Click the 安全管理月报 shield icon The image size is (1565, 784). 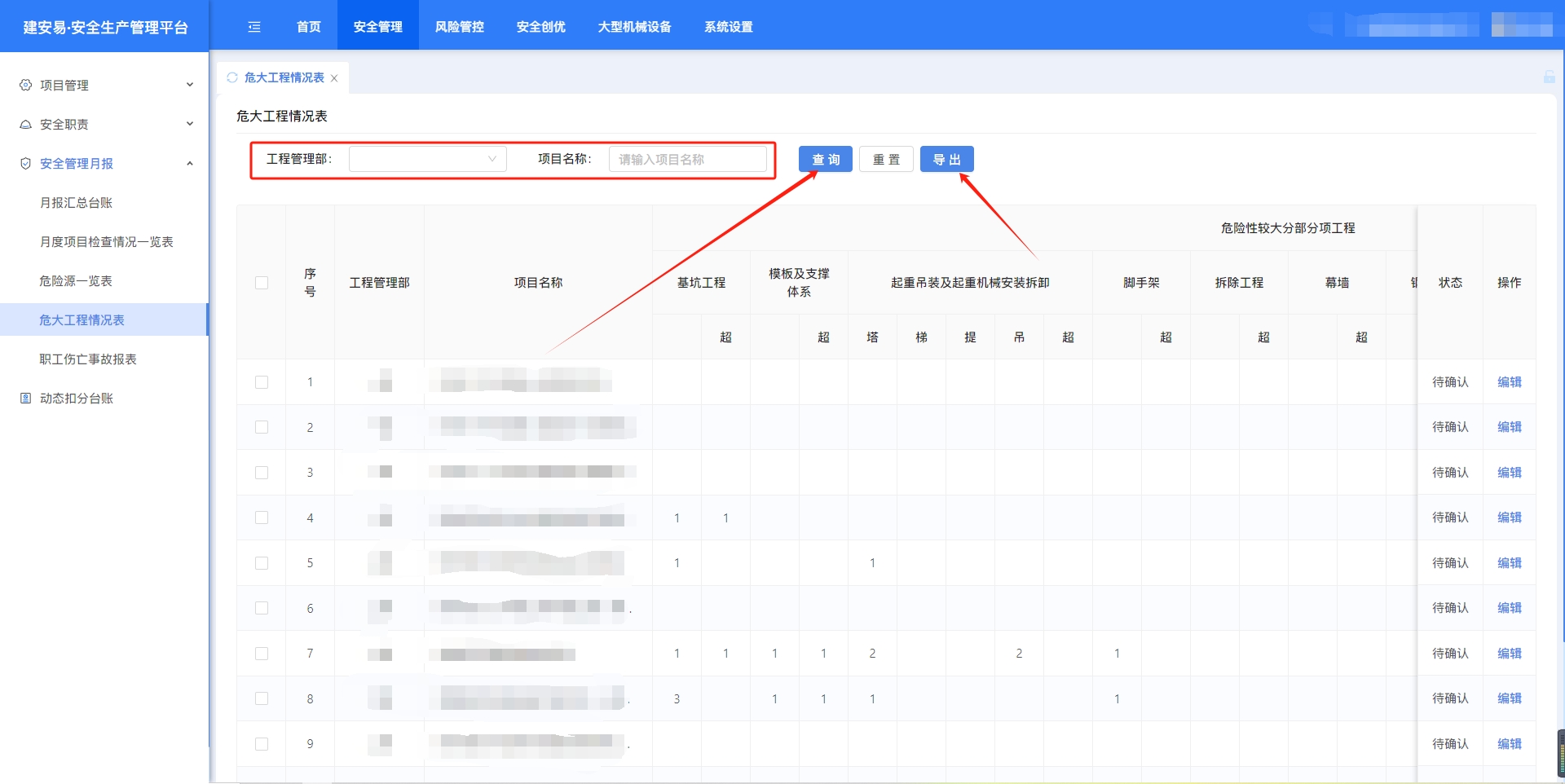[25, 164]
